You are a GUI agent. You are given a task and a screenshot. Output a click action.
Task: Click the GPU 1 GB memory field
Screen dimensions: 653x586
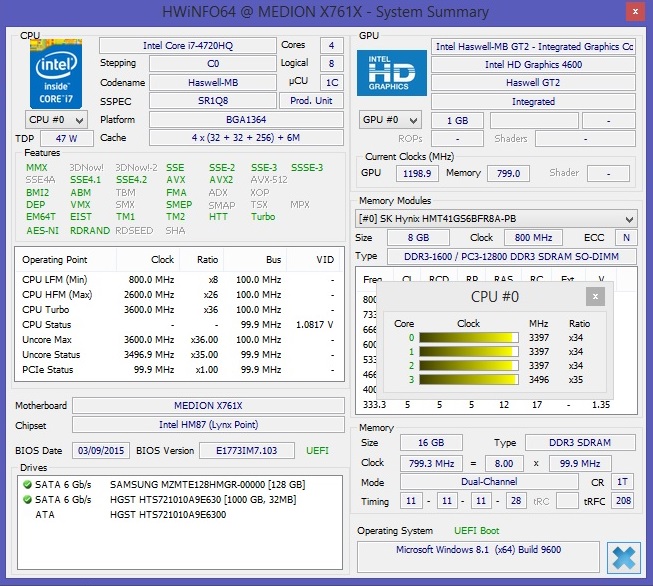[457, 121]
